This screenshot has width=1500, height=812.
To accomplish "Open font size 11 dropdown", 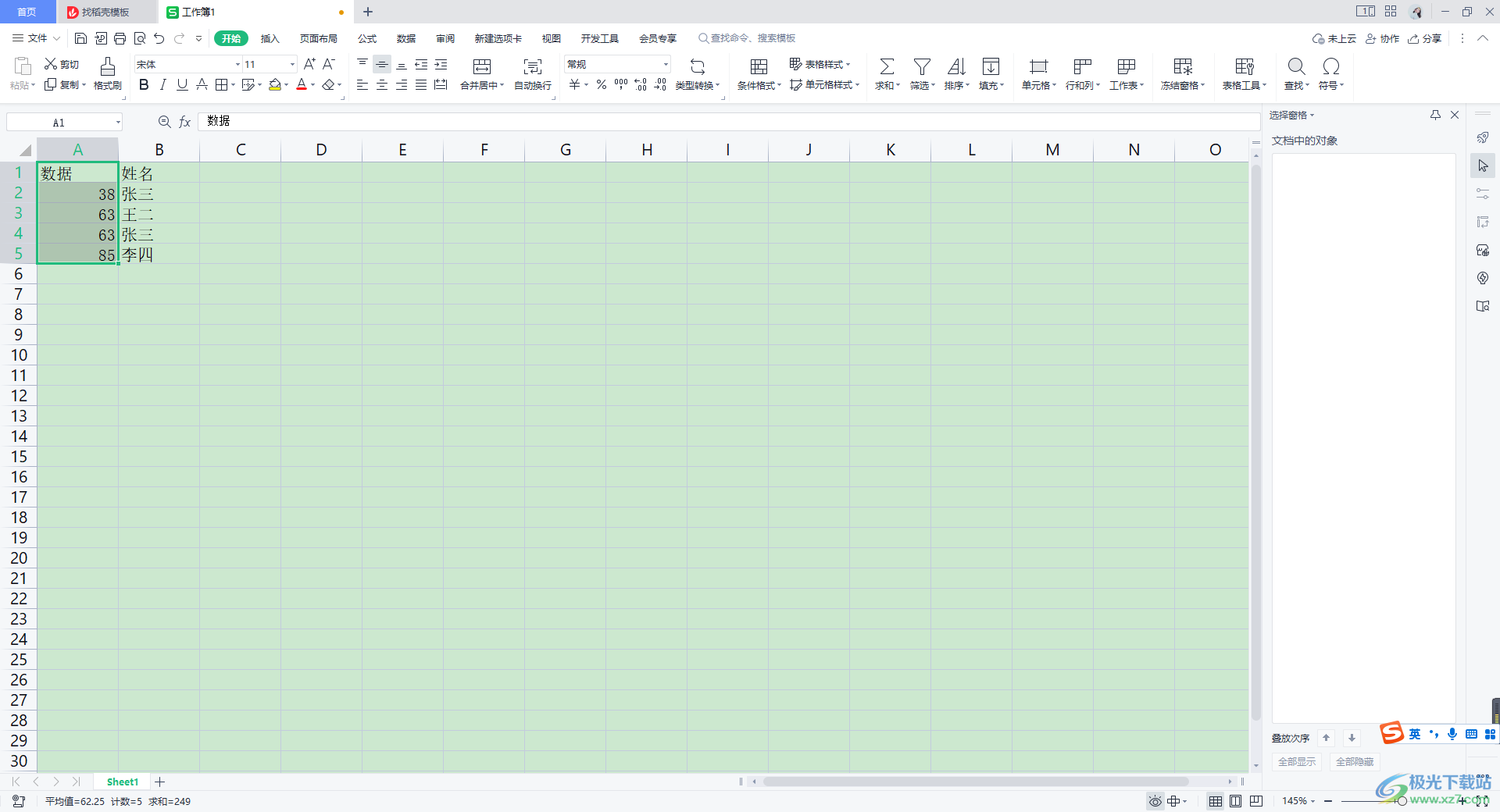I will [x=293, y=64].
